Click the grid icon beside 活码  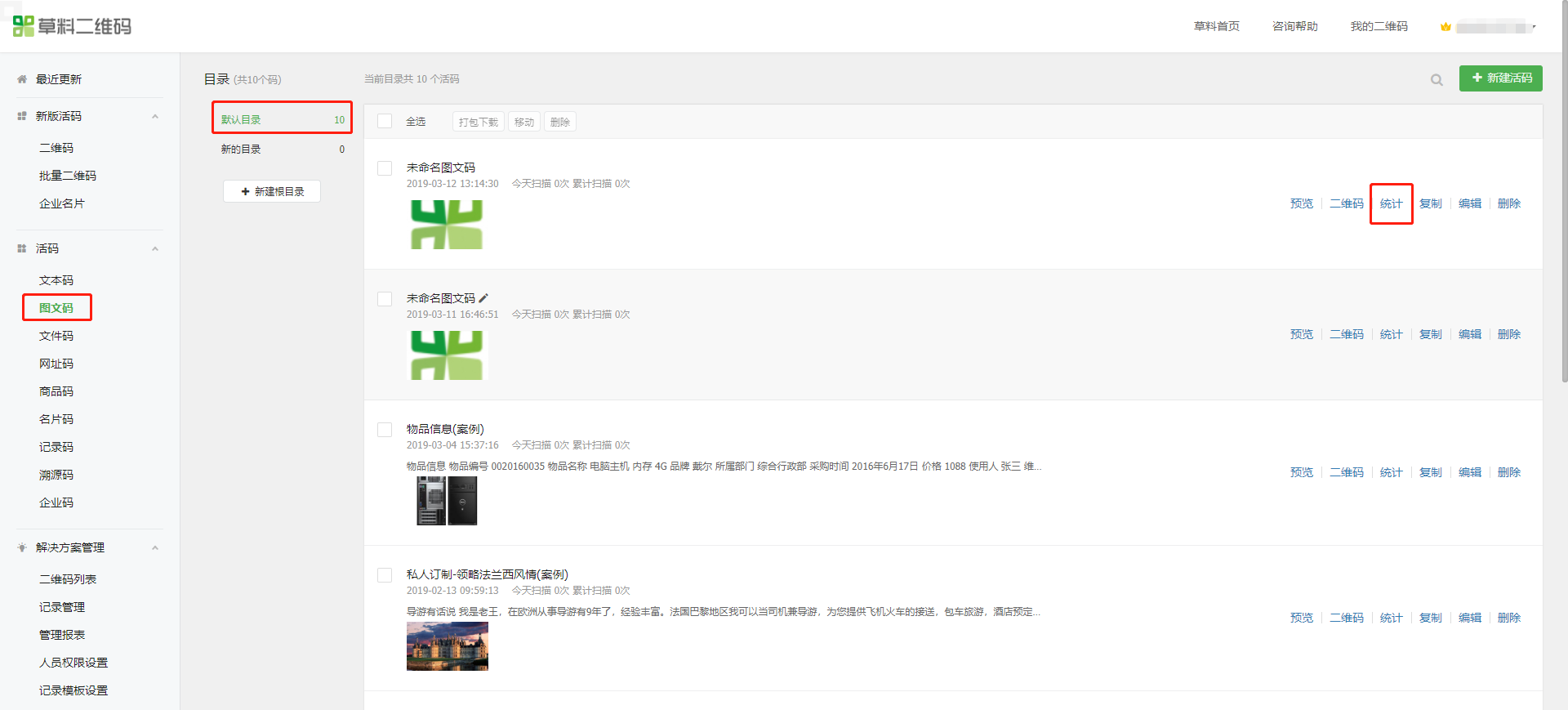22,248
